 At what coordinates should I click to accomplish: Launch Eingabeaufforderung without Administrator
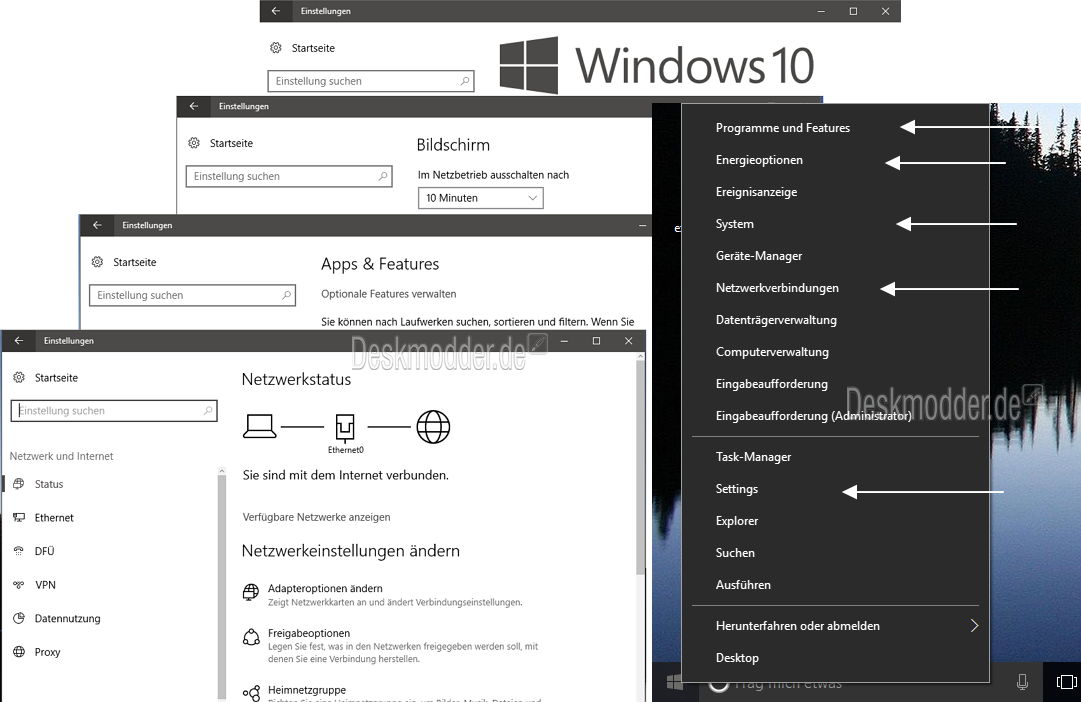(771, 384)
